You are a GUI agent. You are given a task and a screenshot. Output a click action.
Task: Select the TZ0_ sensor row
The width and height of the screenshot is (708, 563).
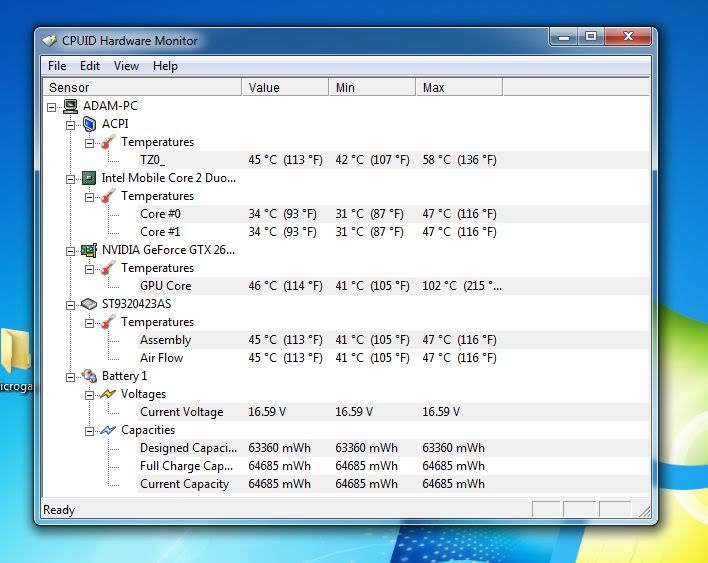click(394, 160)
